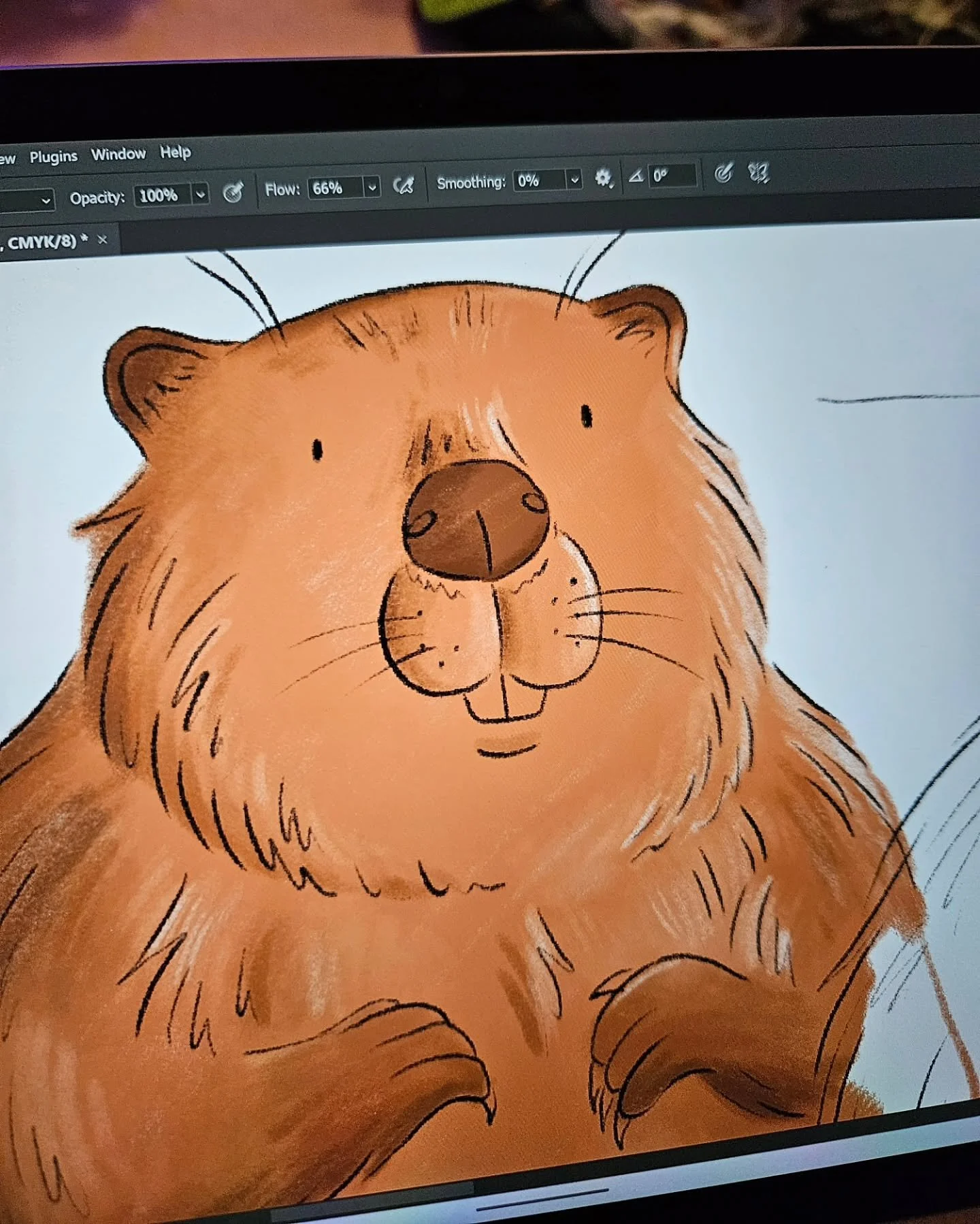Open symmetry paint butterfly icon
This screenshot has height=1224, width=980.
coord(758,173)
